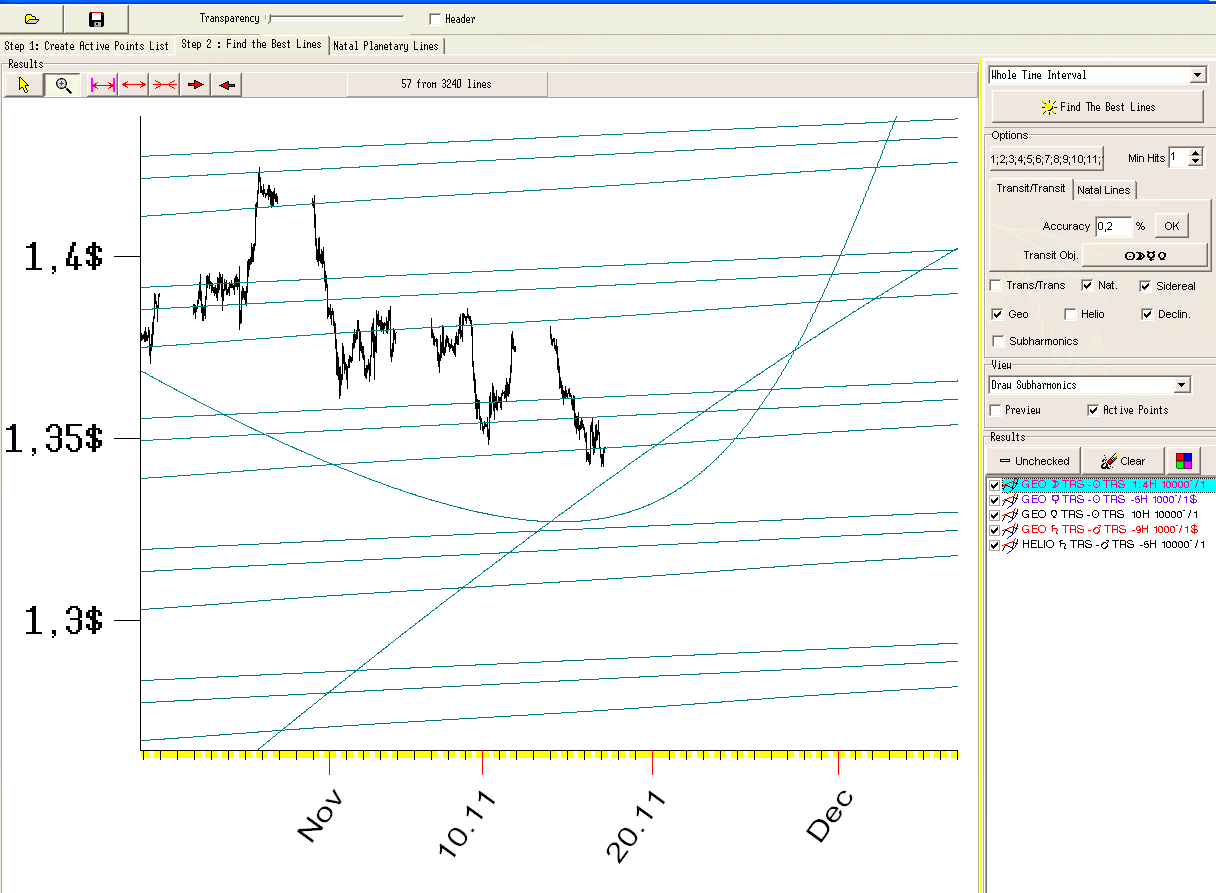Toggle the Helio checkbox

point(1070,314)
